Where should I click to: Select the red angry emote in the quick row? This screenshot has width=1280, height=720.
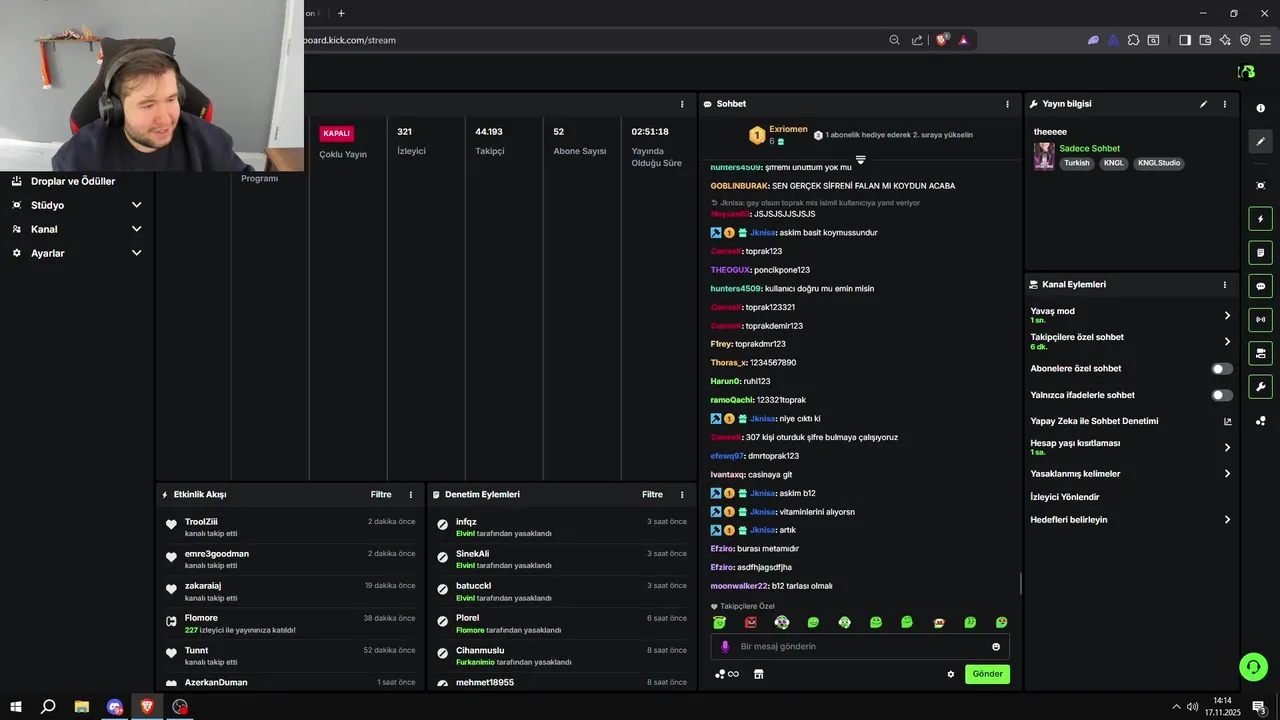coord(751,622)
